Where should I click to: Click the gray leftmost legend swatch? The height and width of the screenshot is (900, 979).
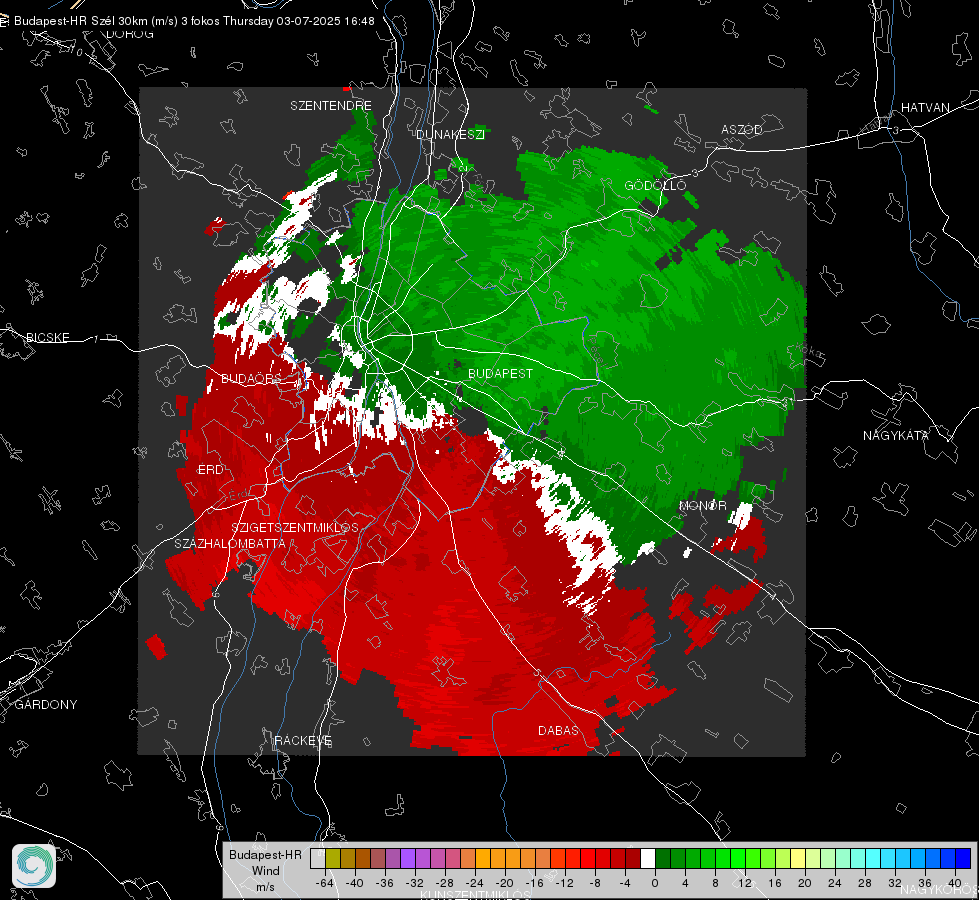coord(318,859)
